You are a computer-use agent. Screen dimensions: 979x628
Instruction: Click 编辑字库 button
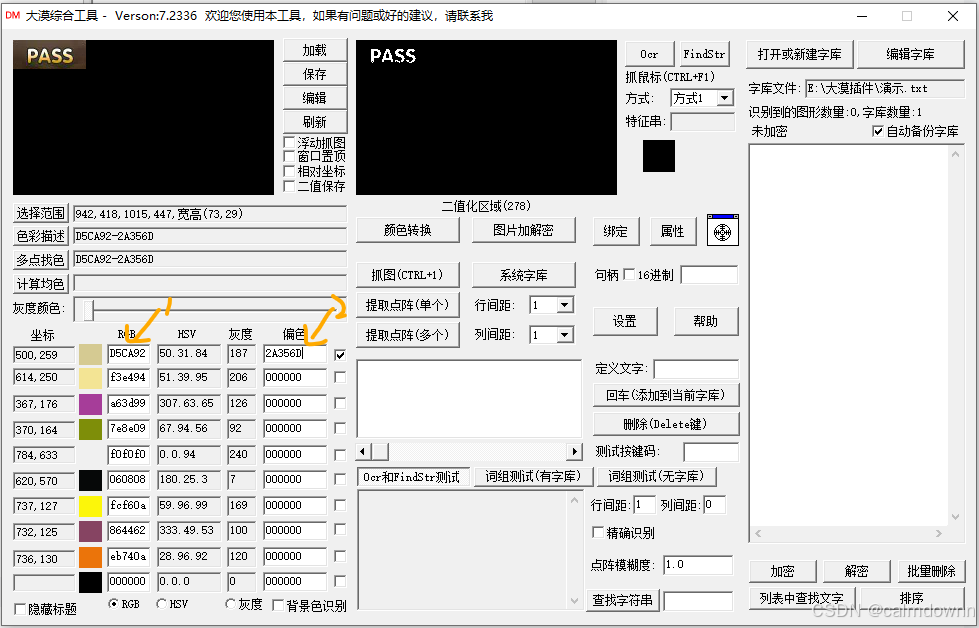(x=911, y=54)
